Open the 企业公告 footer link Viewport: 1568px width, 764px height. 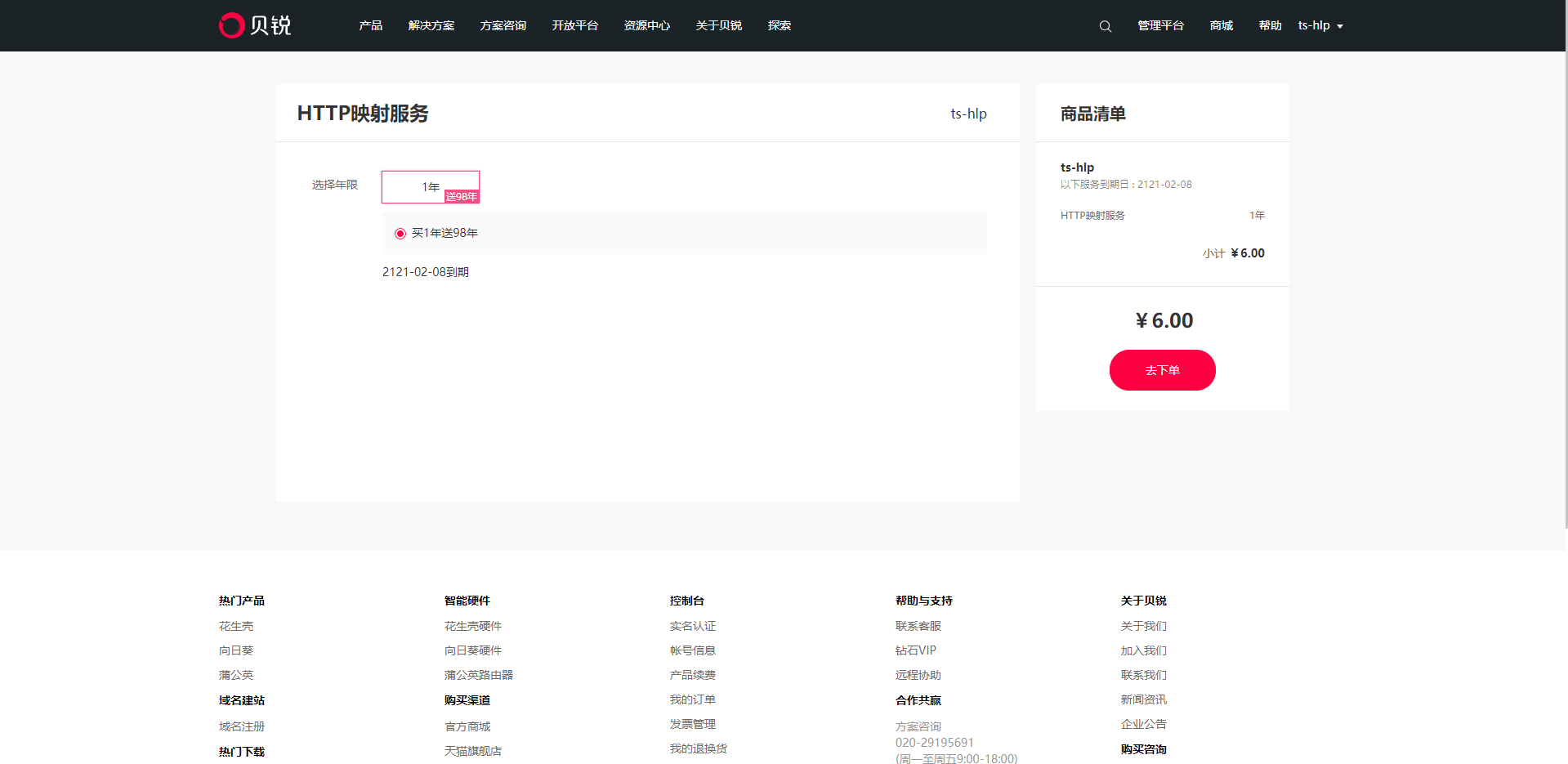point(1144,724)
